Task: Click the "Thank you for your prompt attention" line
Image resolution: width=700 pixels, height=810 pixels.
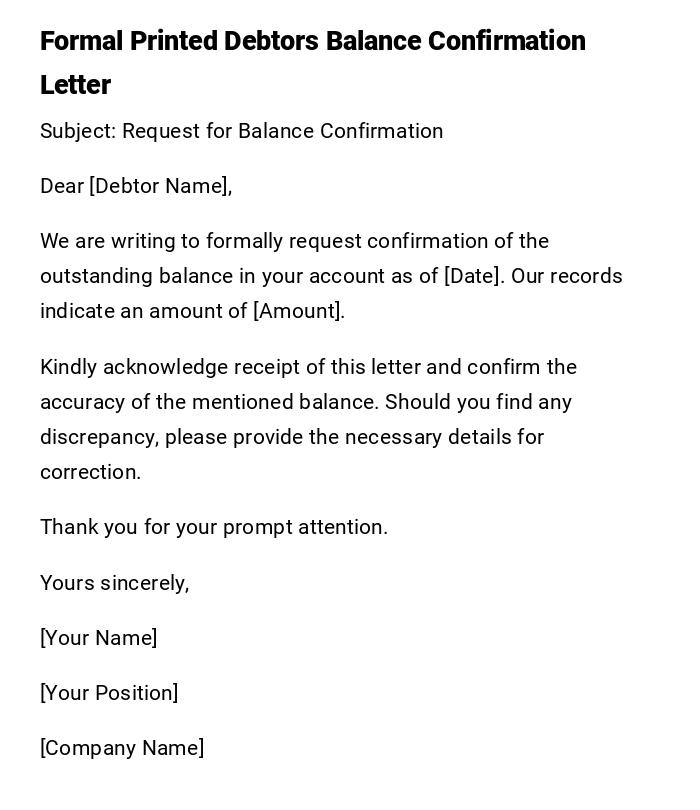Action: pos(214,527)
